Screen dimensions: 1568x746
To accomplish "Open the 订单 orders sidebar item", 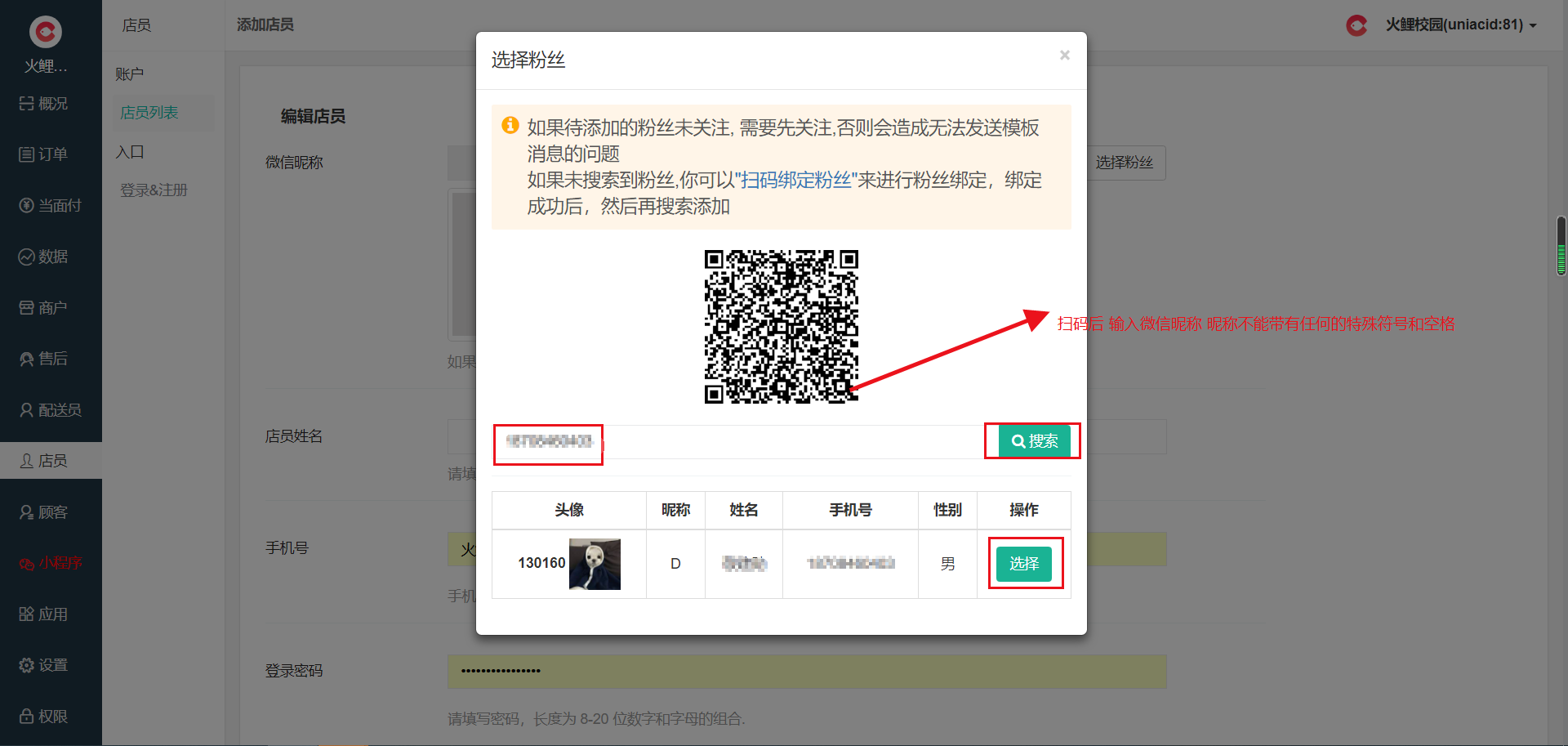I will (43, 154).
